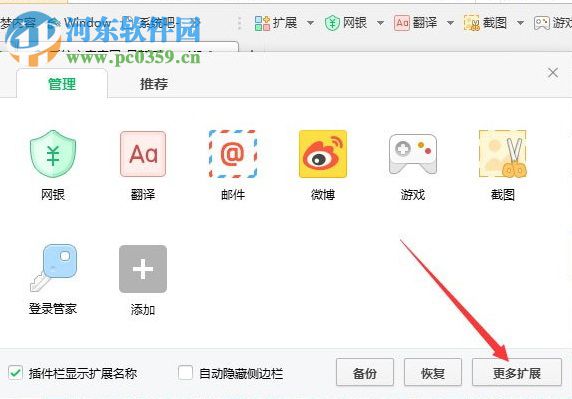This screenshot has width=572, height=399.
Task: Open the 登录管家 key icon
Action: [53, 268]
